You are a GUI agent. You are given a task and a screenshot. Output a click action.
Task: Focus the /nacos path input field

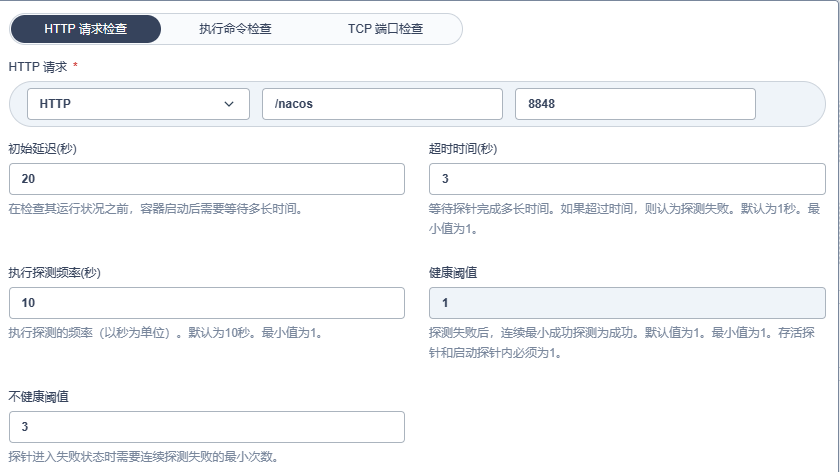coord(382,104)
